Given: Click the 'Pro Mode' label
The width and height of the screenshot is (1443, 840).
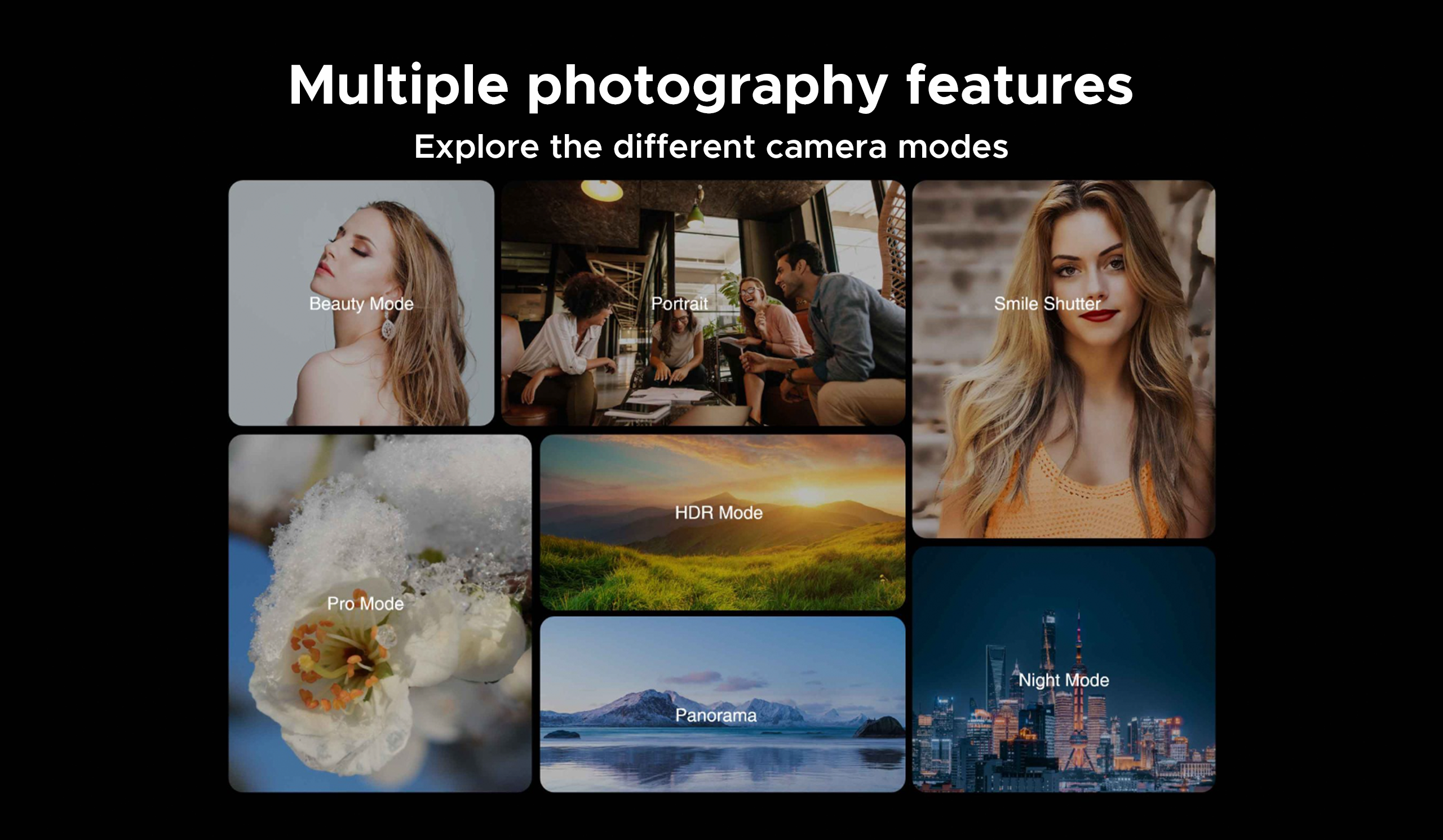Looking at the screenshot, I should point(365,603).
